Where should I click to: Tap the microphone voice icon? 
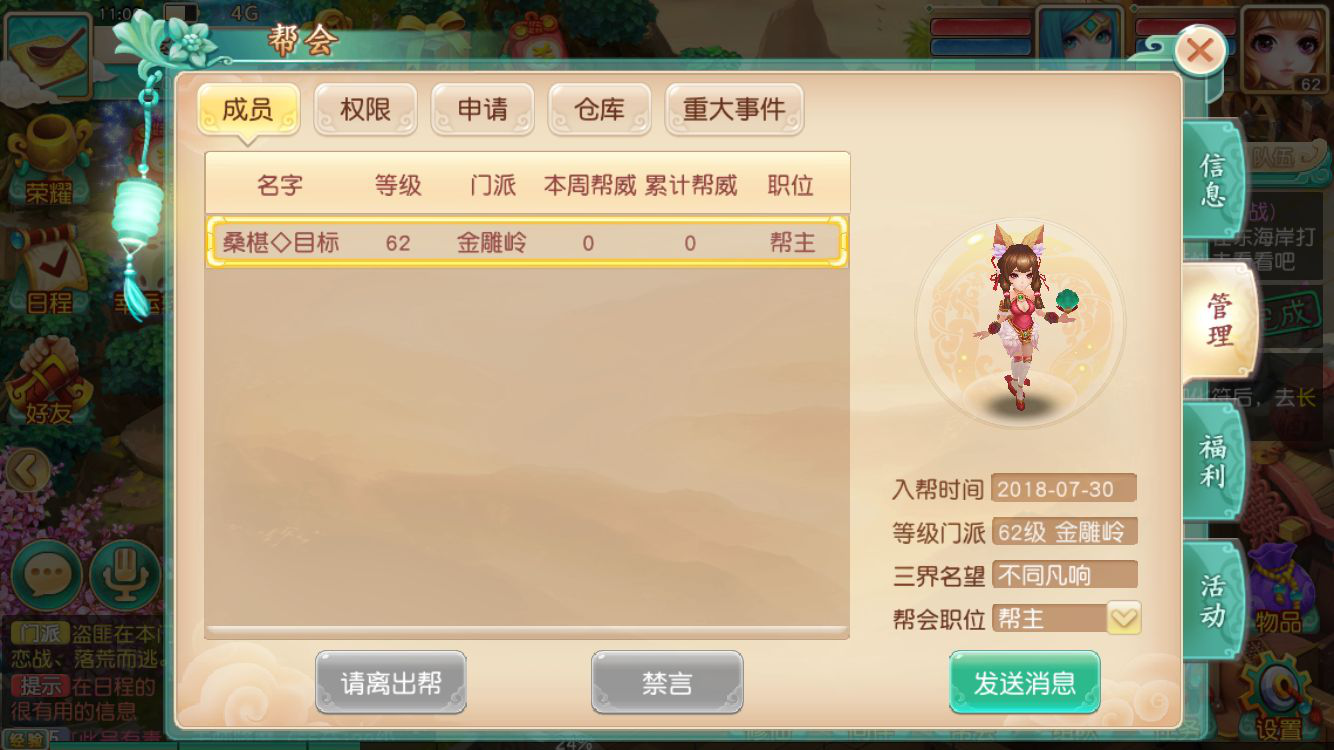[x=125, y=576]
